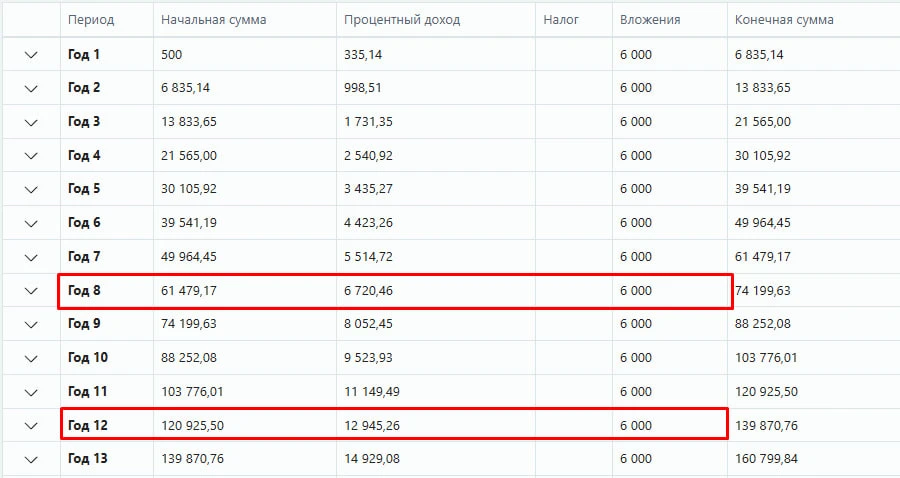
Task: Click interest income value 12 945,26
Action: click(x=372, y=425)
